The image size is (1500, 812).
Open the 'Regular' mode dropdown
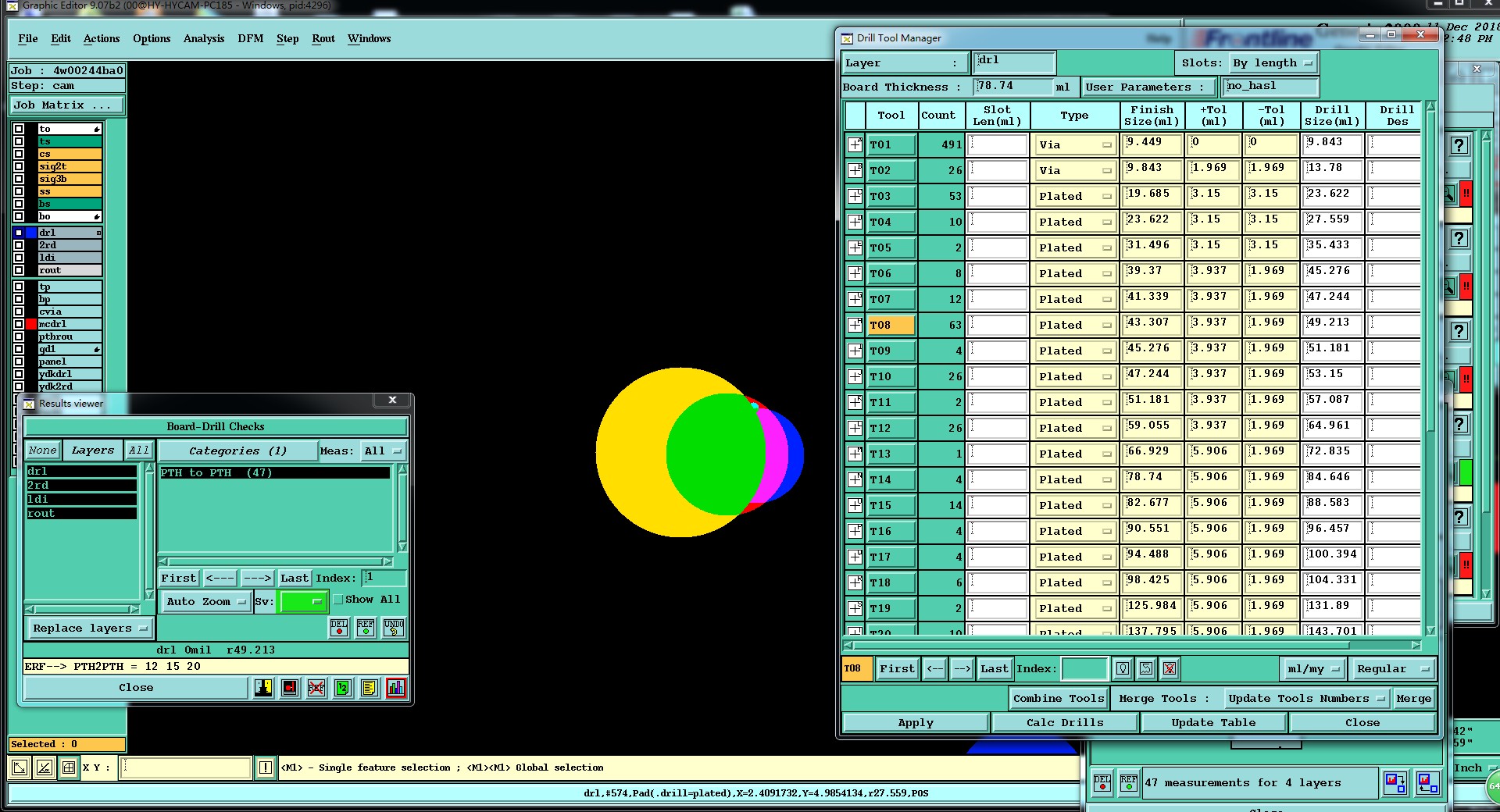point(1394,668)
